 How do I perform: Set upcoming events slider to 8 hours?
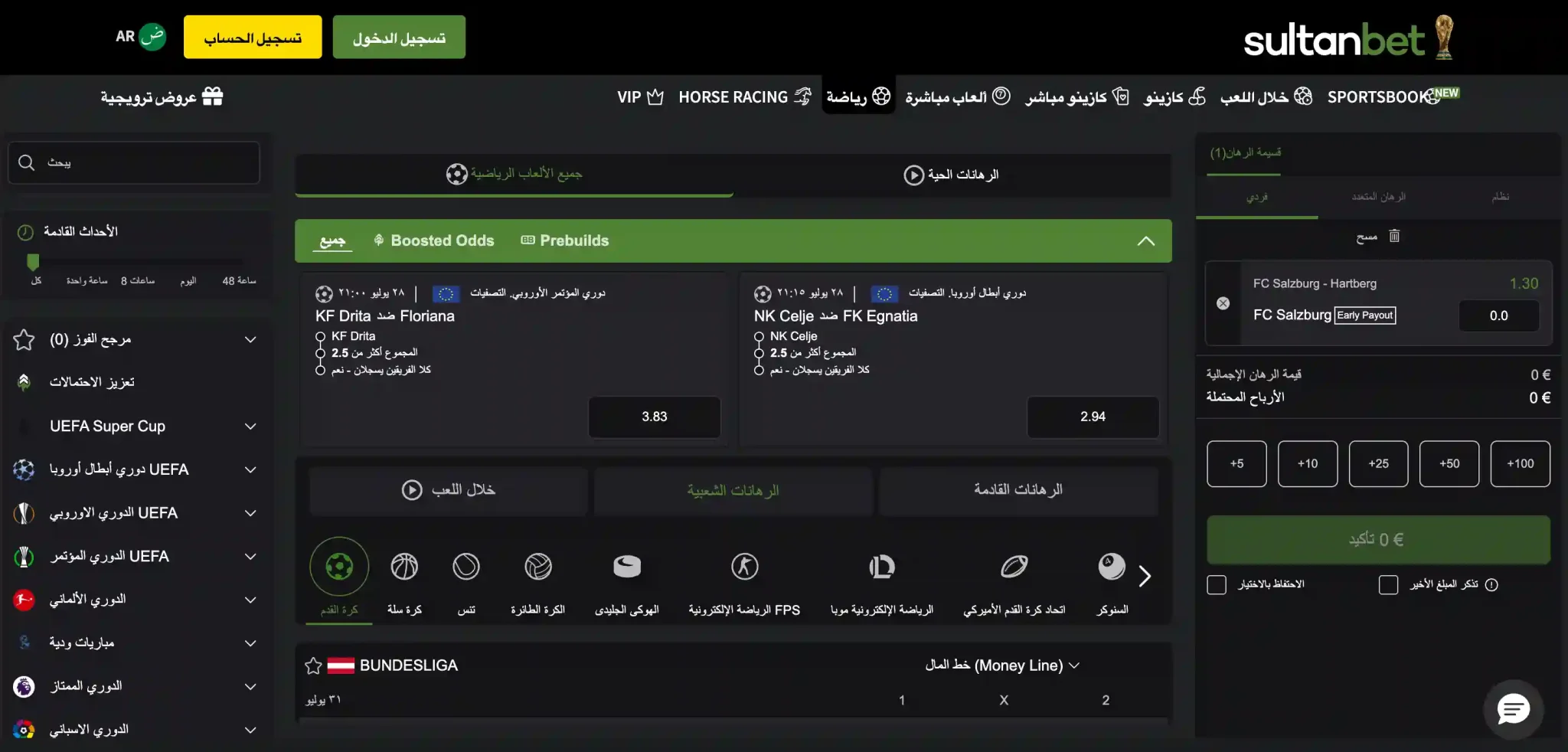[138, 281]
